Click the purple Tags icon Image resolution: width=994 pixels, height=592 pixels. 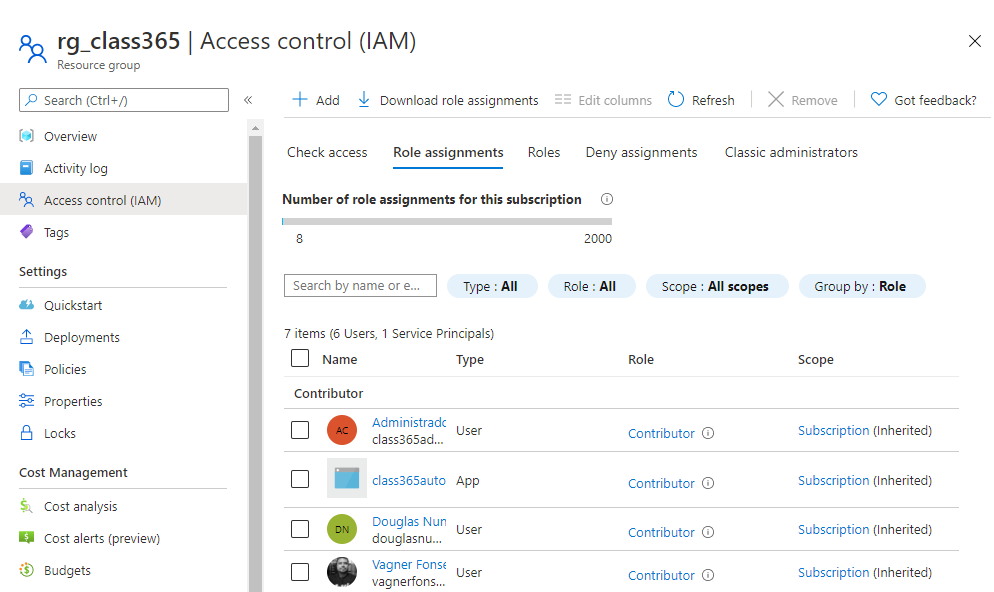[27, 232]
